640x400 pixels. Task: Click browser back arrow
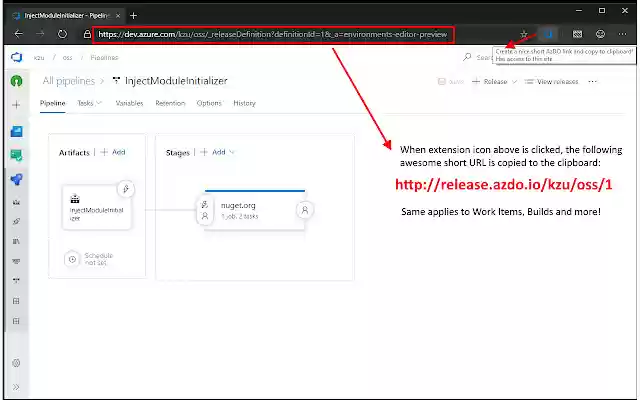[19, 34]
